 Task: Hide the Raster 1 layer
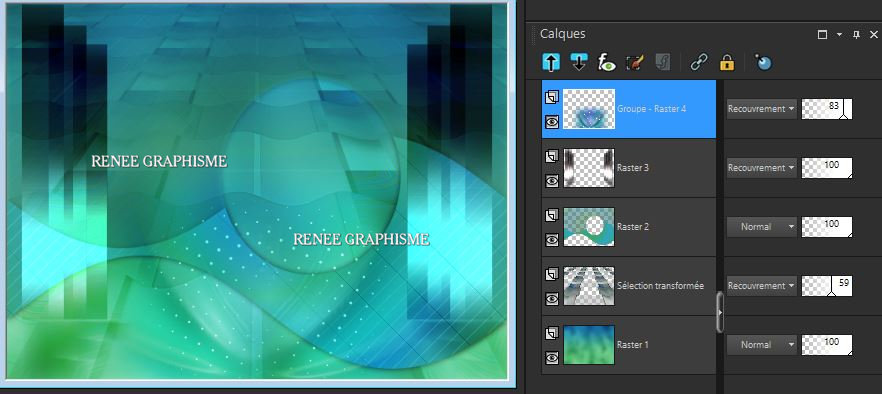click(552, 357)
